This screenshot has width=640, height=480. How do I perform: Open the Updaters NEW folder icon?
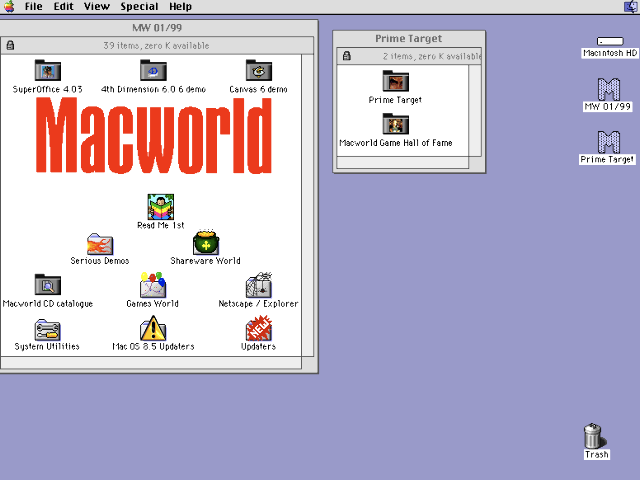pos(259,328)
